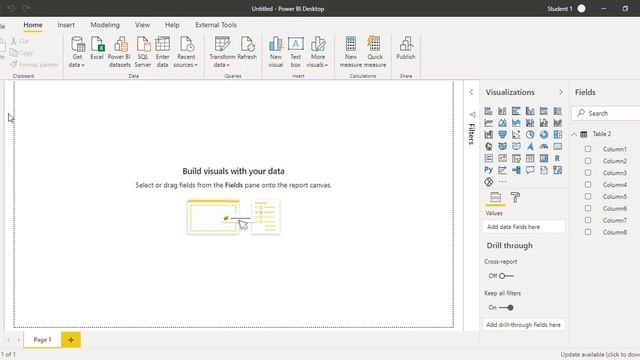
Task: Enable the Column5 field
Action: pos(588,196)
